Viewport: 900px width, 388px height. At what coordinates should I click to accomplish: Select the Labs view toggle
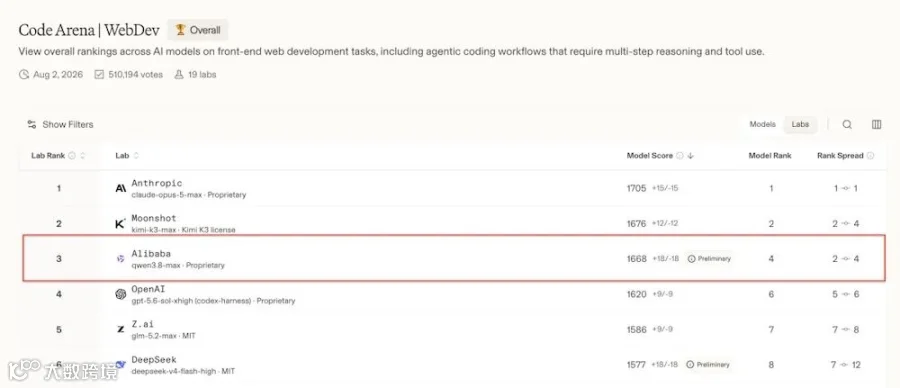point(800,125)
